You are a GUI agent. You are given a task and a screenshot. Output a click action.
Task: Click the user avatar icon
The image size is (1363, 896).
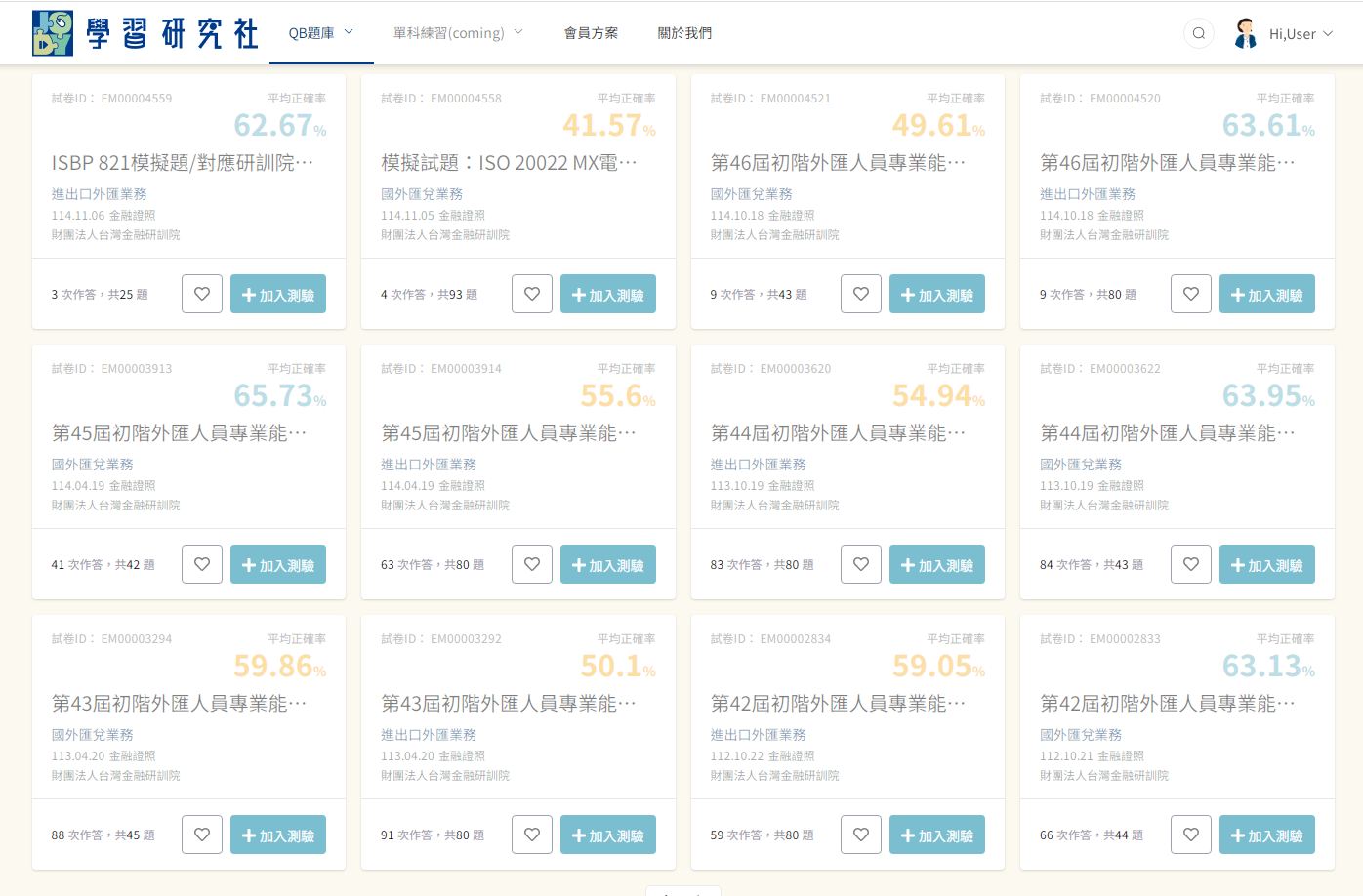pyautogui.click(x=1245, y=33)
